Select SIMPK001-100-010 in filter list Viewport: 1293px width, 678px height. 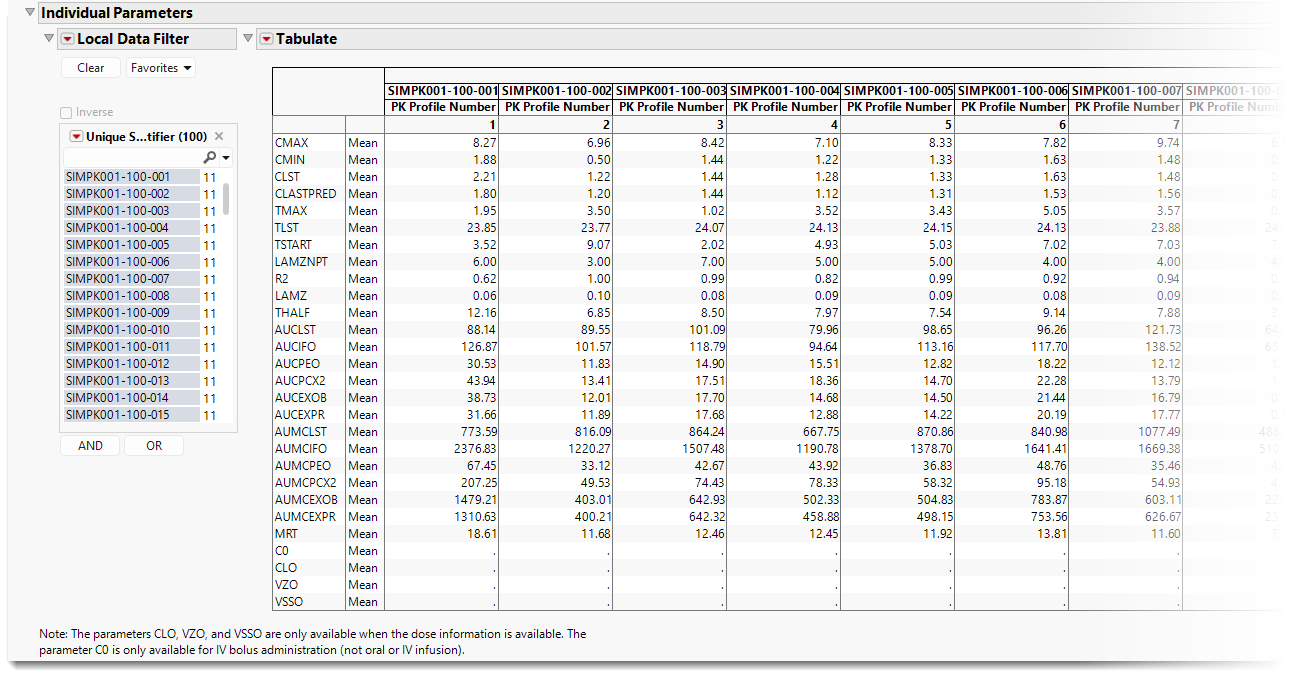pos(132,330)
